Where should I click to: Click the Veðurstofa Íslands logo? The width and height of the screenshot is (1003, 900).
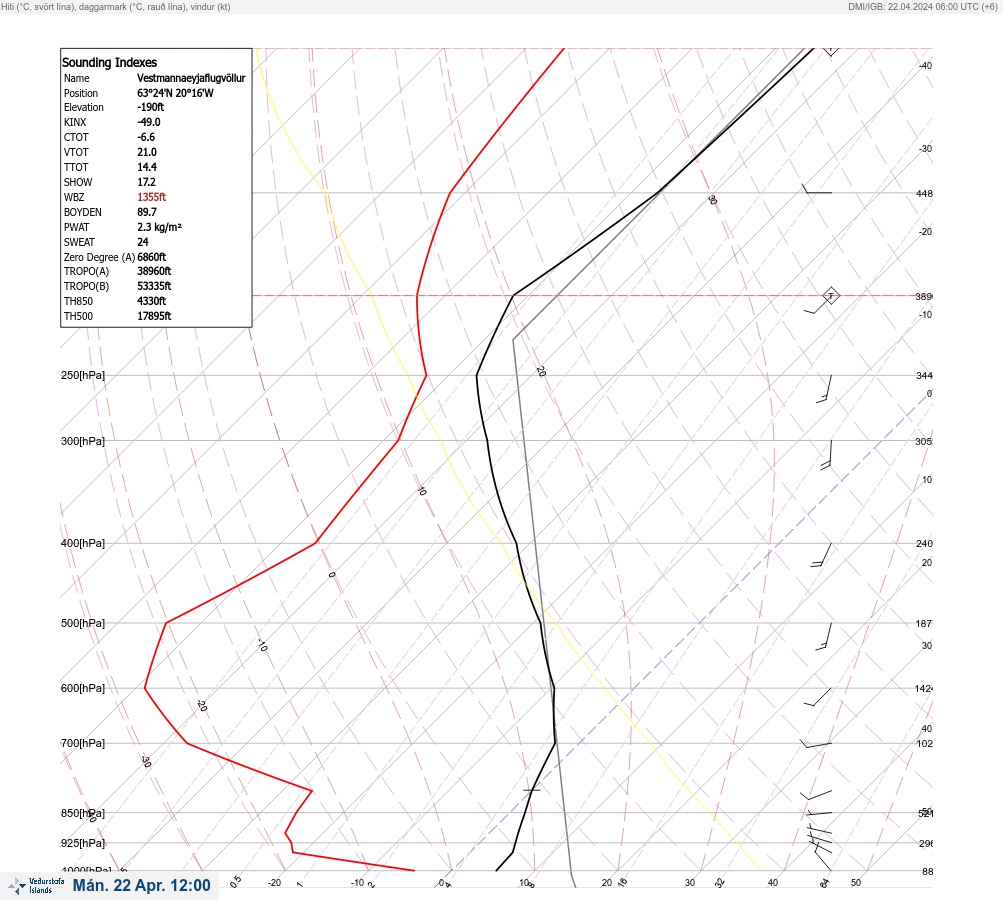[x=36, y=886]
